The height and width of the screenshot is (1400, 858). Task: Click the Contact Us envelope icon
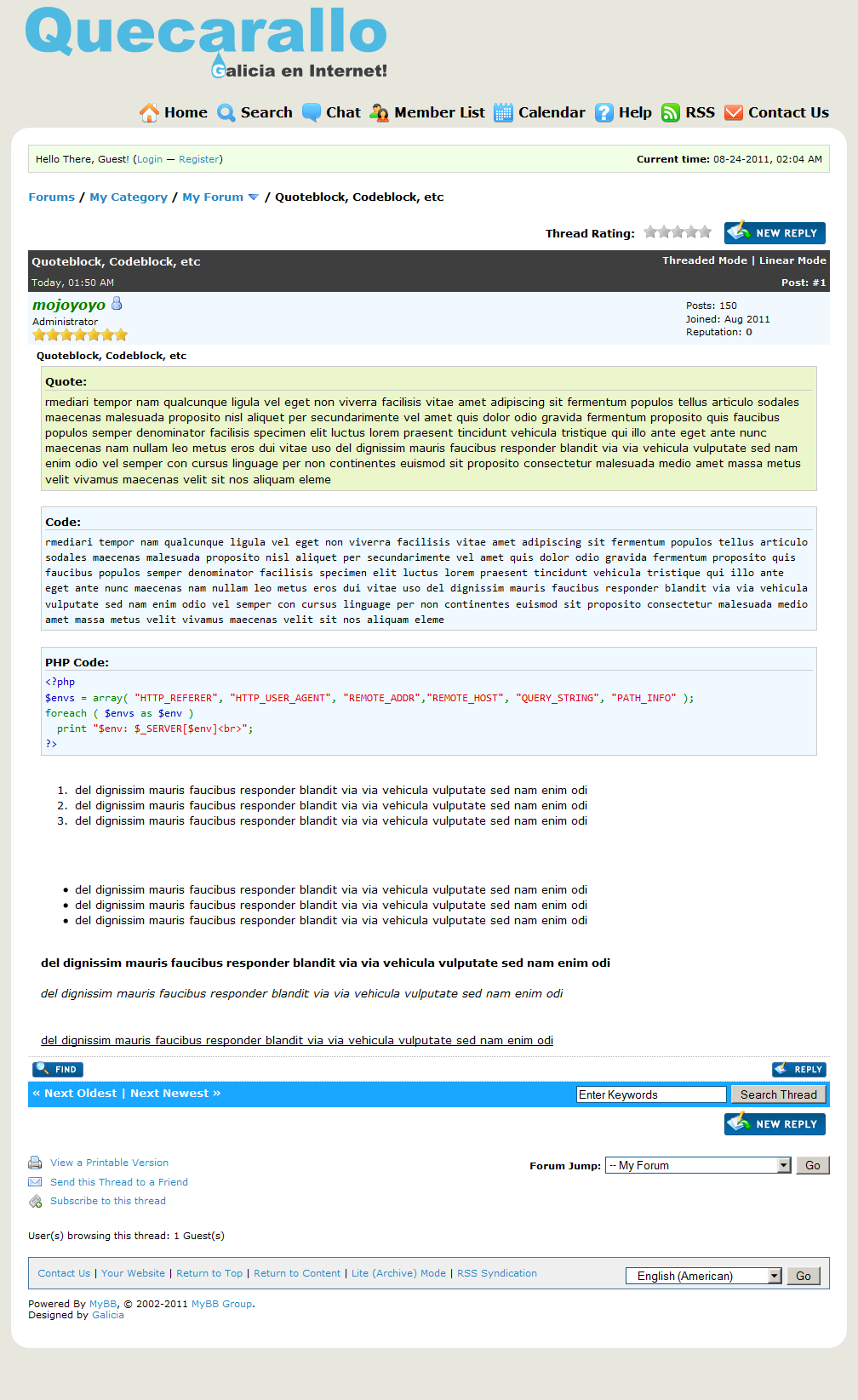[733, 112]
